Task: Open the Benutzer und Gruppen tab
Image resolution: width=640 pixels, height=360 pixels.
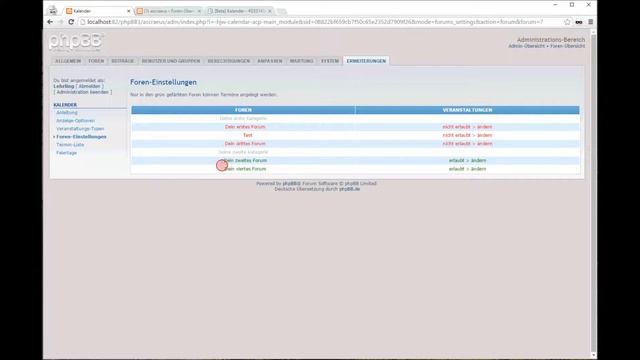Action: click(x=171, y=61)
